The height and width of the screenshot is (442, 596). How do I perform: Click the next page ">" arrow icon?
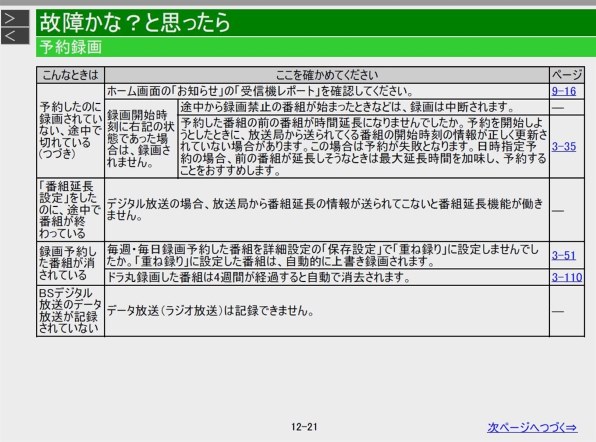(15, 18)
